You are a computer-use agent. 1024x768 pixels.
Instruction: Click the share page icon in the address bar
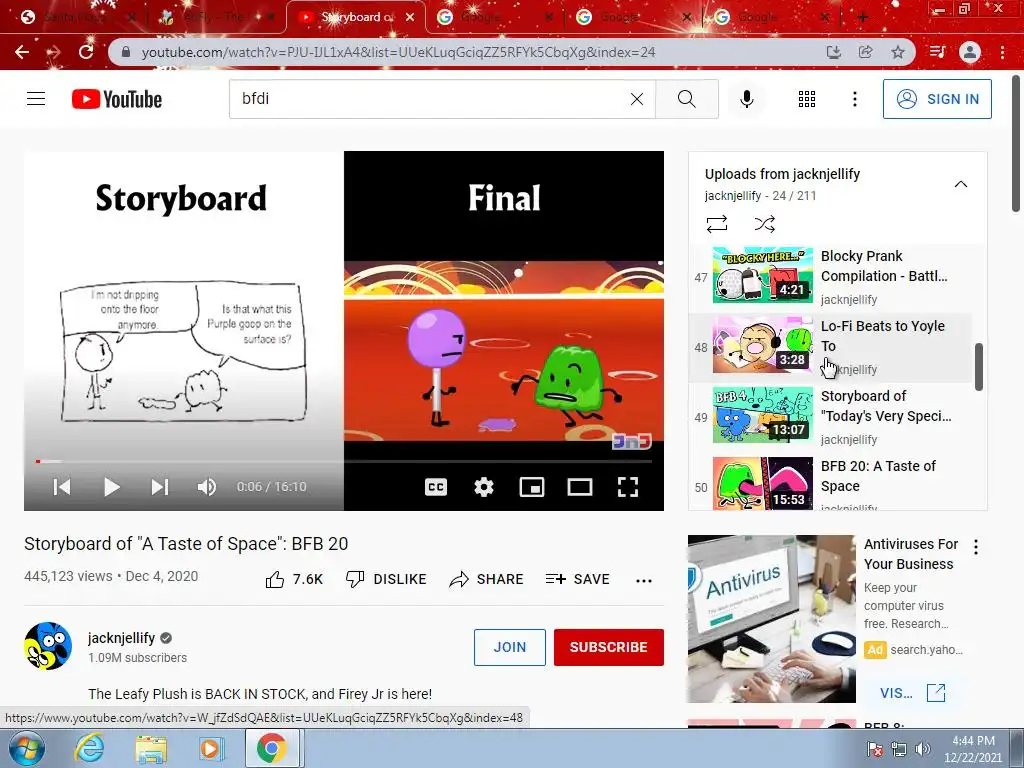(x=865, y=52)
